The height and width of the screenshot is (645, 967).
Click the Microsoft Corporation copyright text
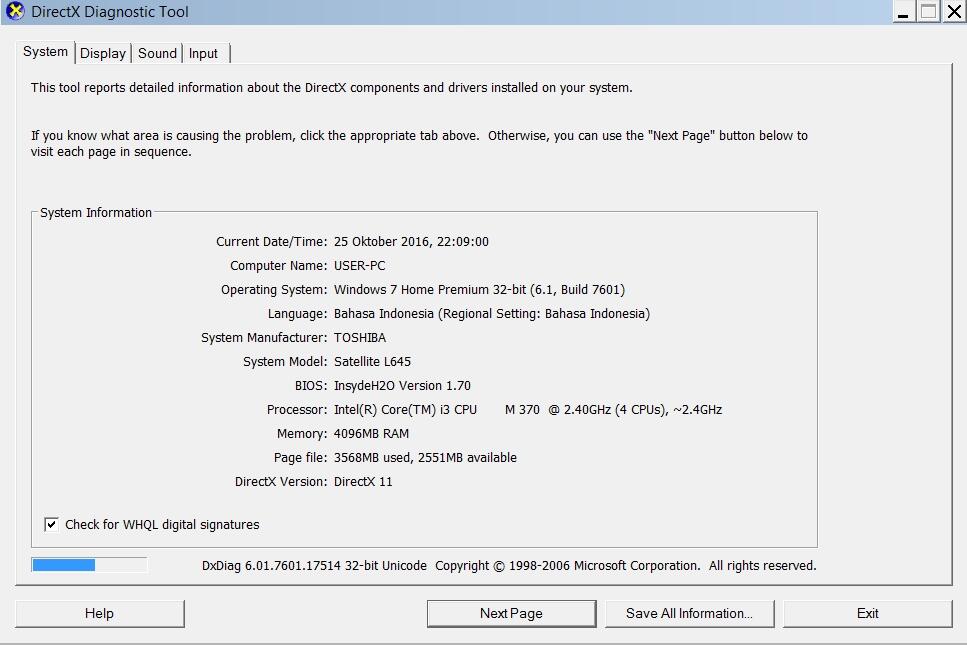pos(625,566)
